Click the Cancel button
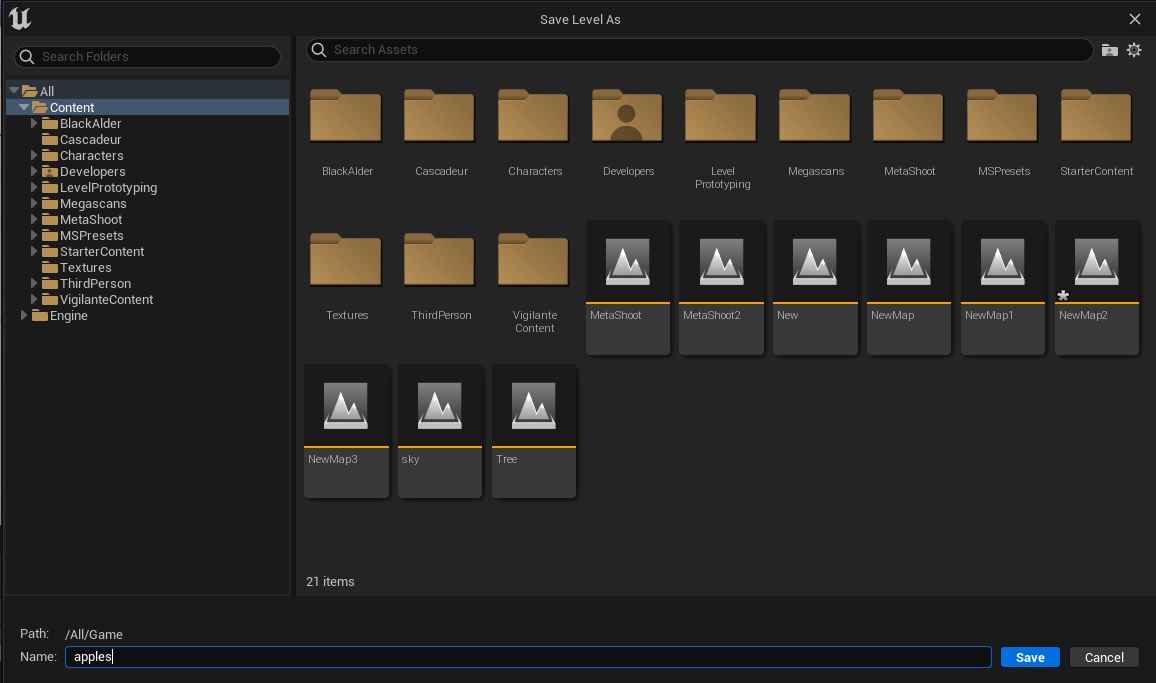Screen dimensions: 1156x683 click(x=1104, y=657)
